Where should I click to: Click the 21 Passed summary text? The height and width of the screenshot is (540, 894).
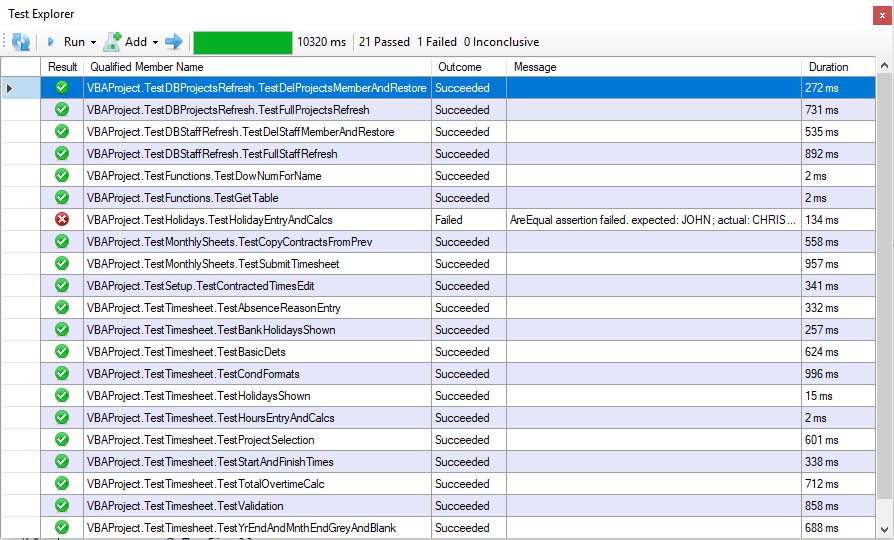click(384, 42)
